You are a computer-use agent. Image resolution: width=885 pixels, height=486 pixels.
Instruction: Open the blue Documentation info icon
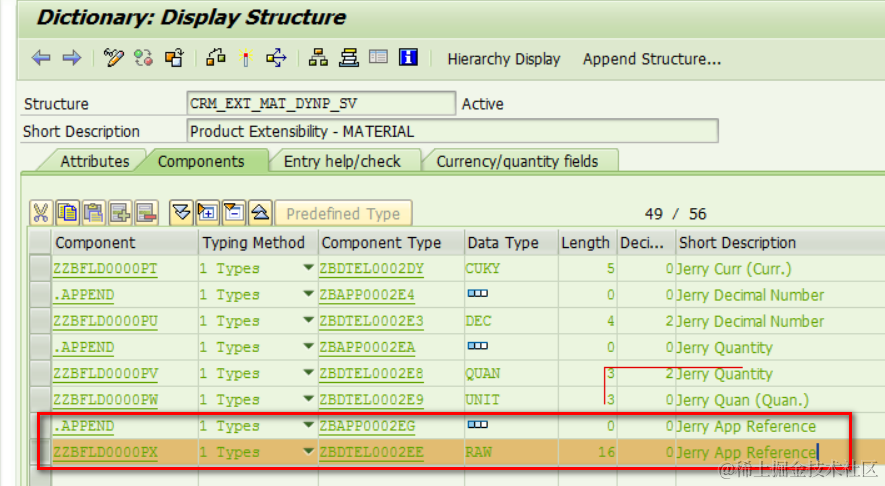(x=408, y=57)
